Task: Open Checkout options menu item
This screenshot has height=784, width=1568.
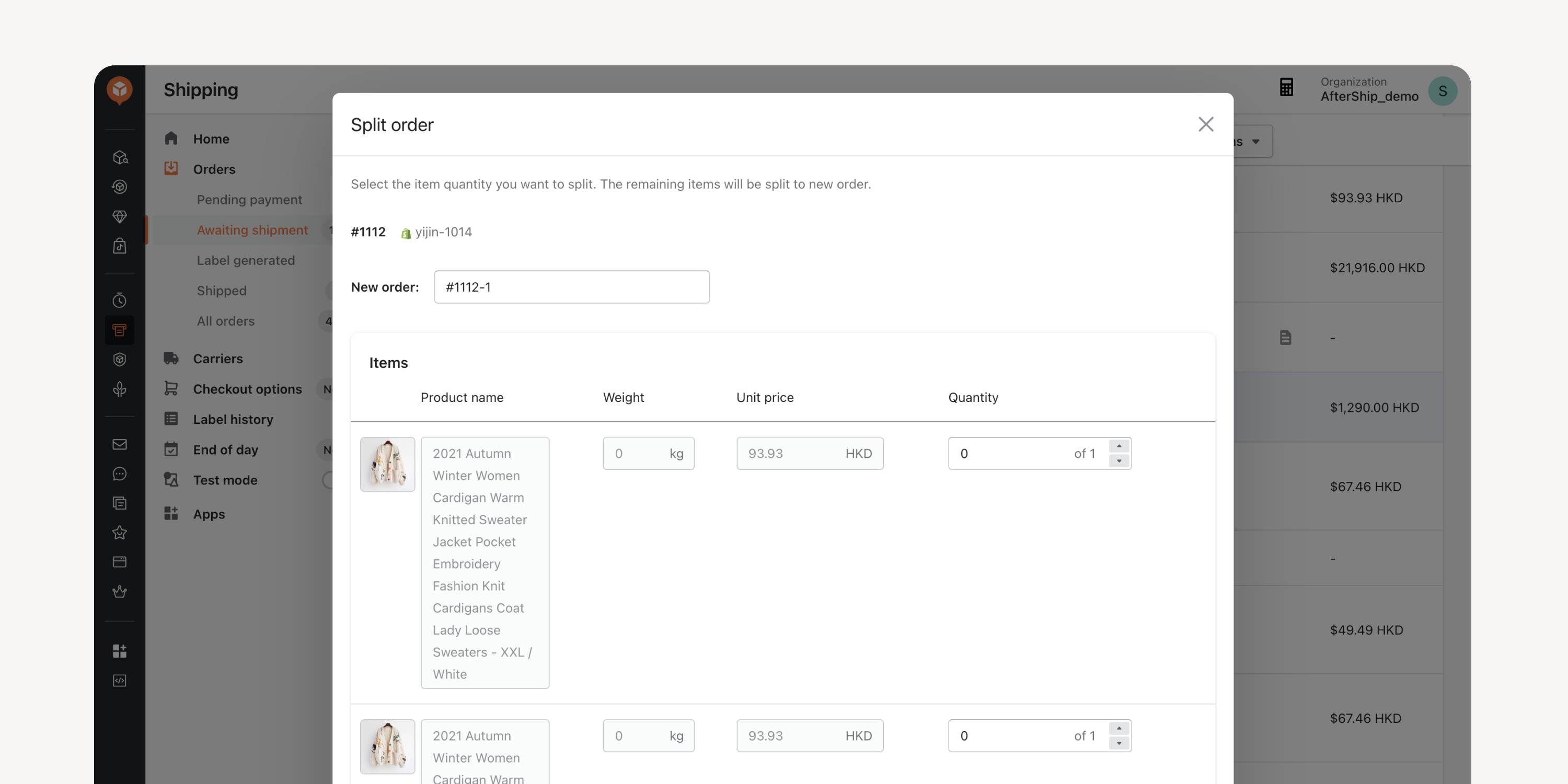Action: pyautogui.click(x=247, y=389)
